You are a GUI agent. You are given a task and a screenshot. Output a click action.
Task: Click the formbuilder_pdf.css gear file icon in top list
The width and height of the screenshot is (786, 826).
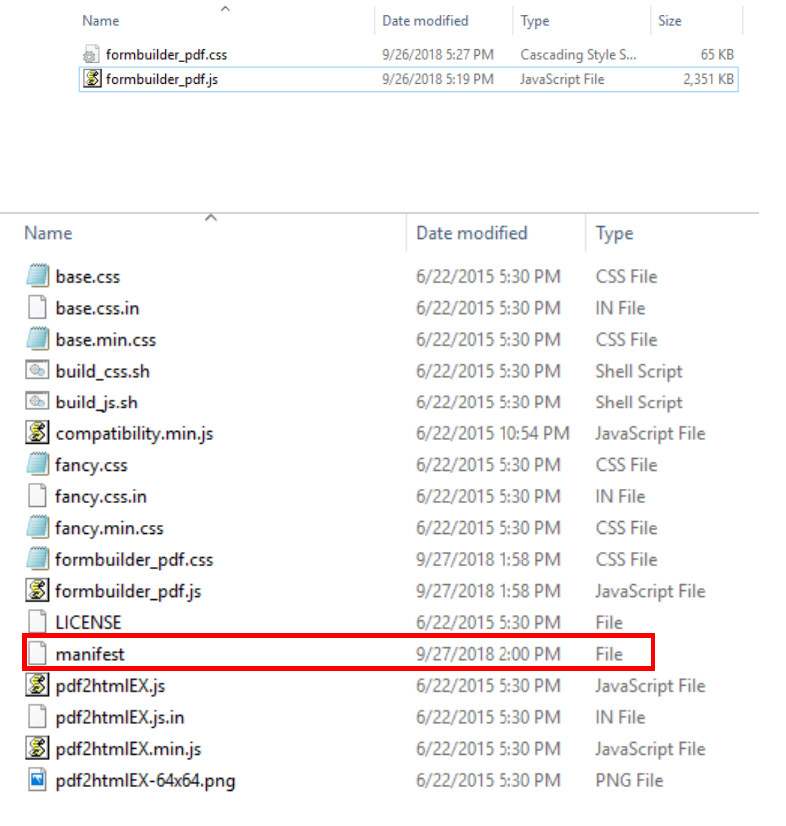91,55
